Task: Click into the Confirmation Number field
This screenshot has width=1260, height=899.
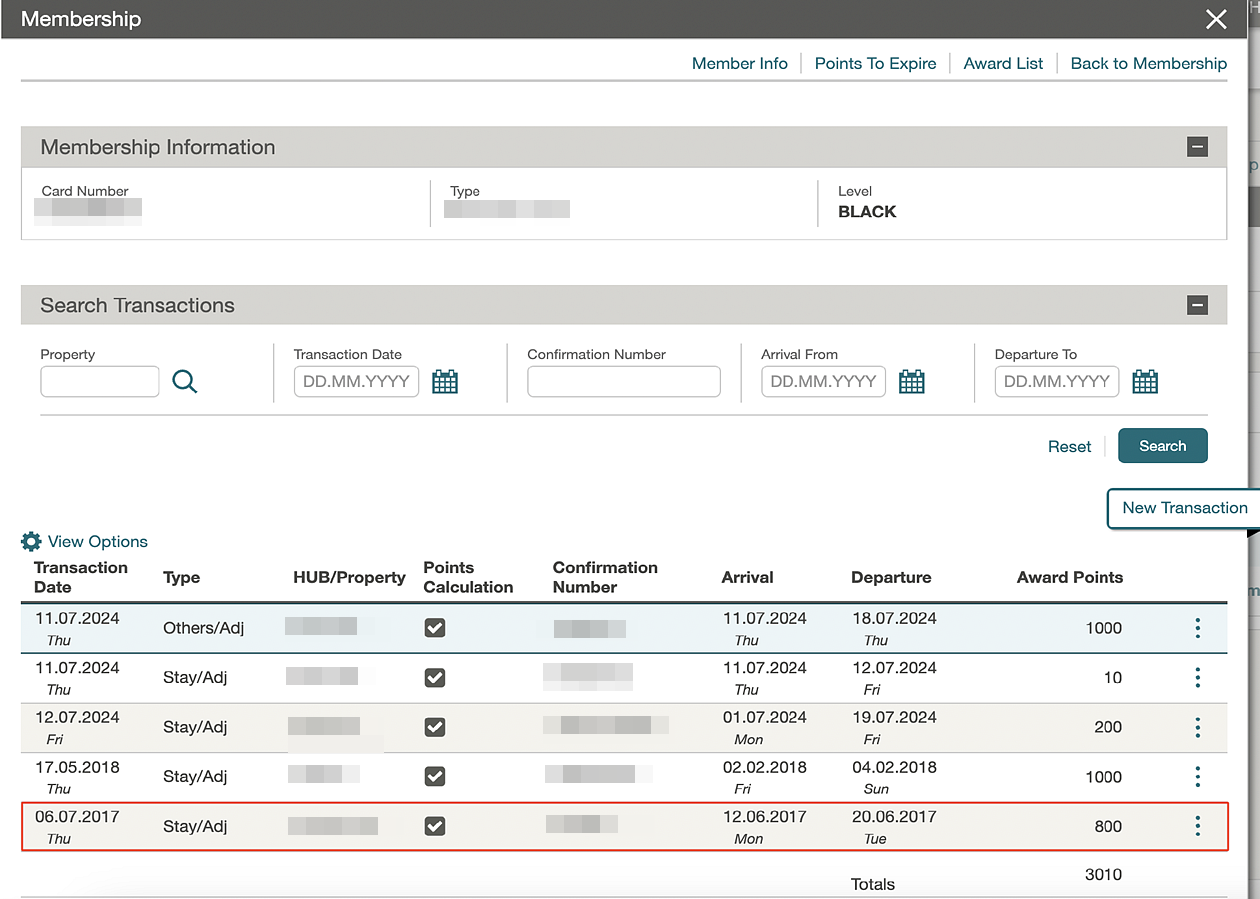Action: coord(623,381)
